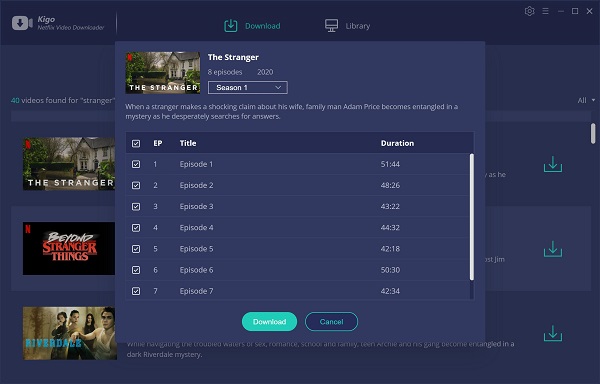The width and height of the screenshot is (600, 384).
Task: Deselect the Episode 7 checkbox
Action: pyautogui.click(x=136, y=291)
